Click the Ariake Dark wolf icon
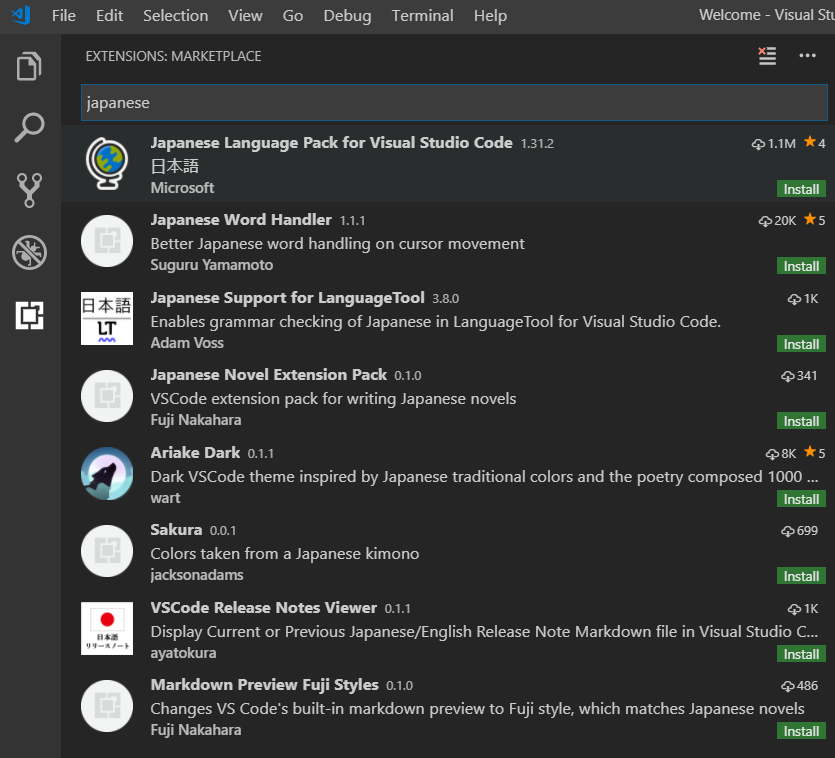Viewport: 835px width, 758px height. [107, 474]
